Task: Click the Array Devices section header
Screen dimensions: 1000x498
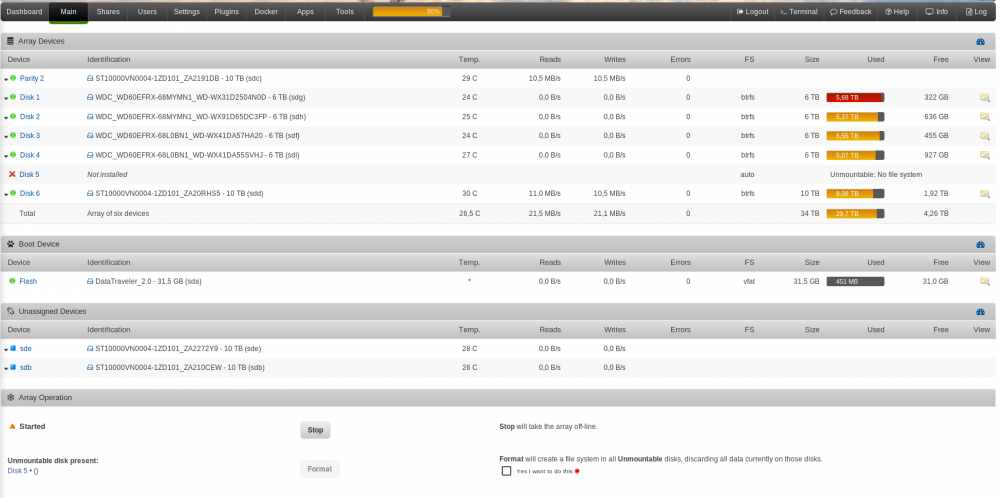Action: (498, 41)
